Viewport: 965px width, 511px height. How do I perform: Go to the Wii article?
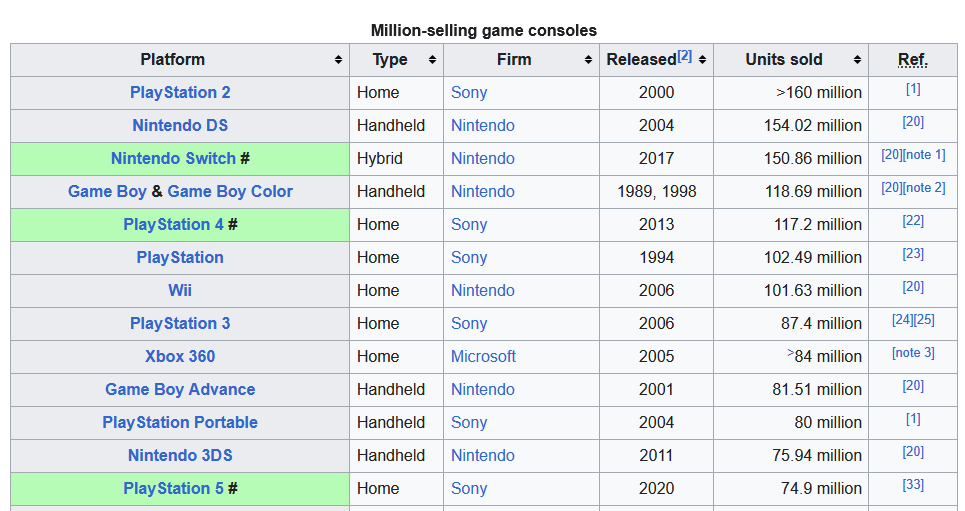pyautogui.click(x=180, y=290)
